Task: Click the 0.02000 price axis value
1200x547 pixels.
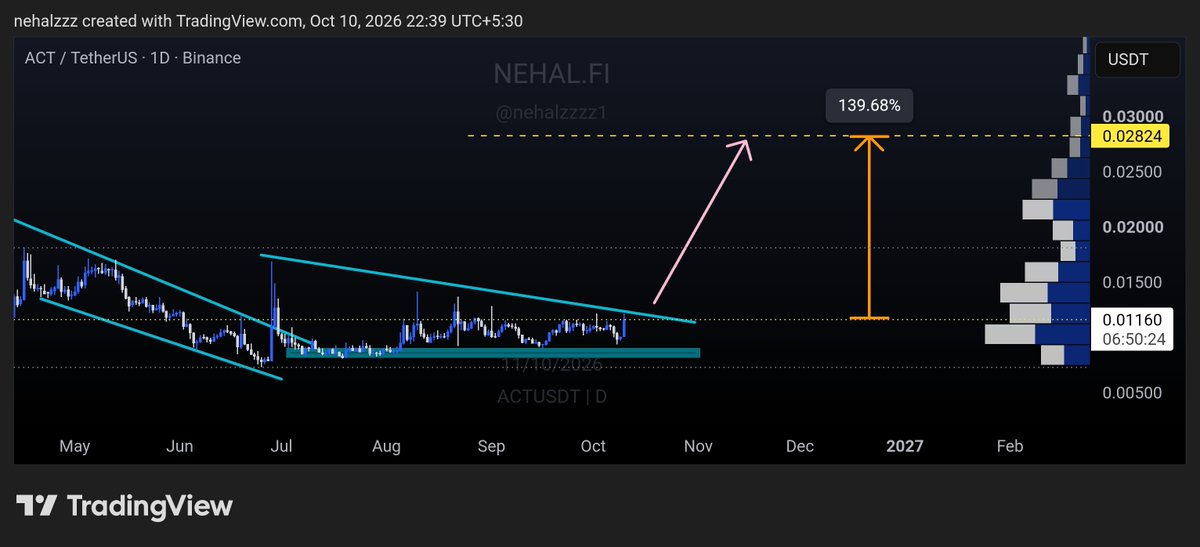Action: point(1132,227)
